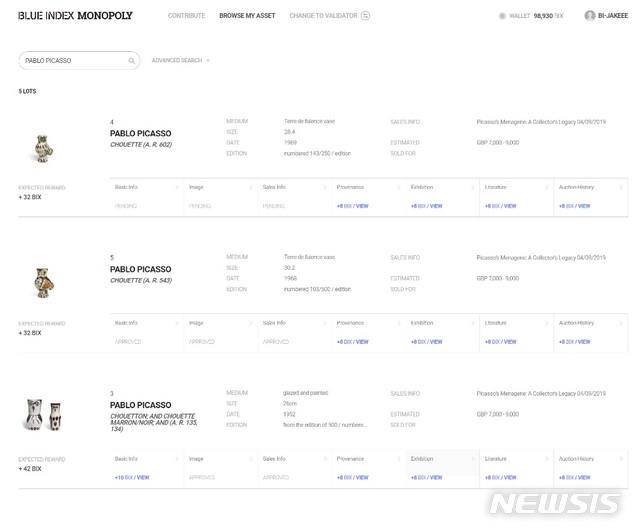This screenshot has width=640, height=532.
Task: Click the wallet coin icon
Action: (502, 16)
